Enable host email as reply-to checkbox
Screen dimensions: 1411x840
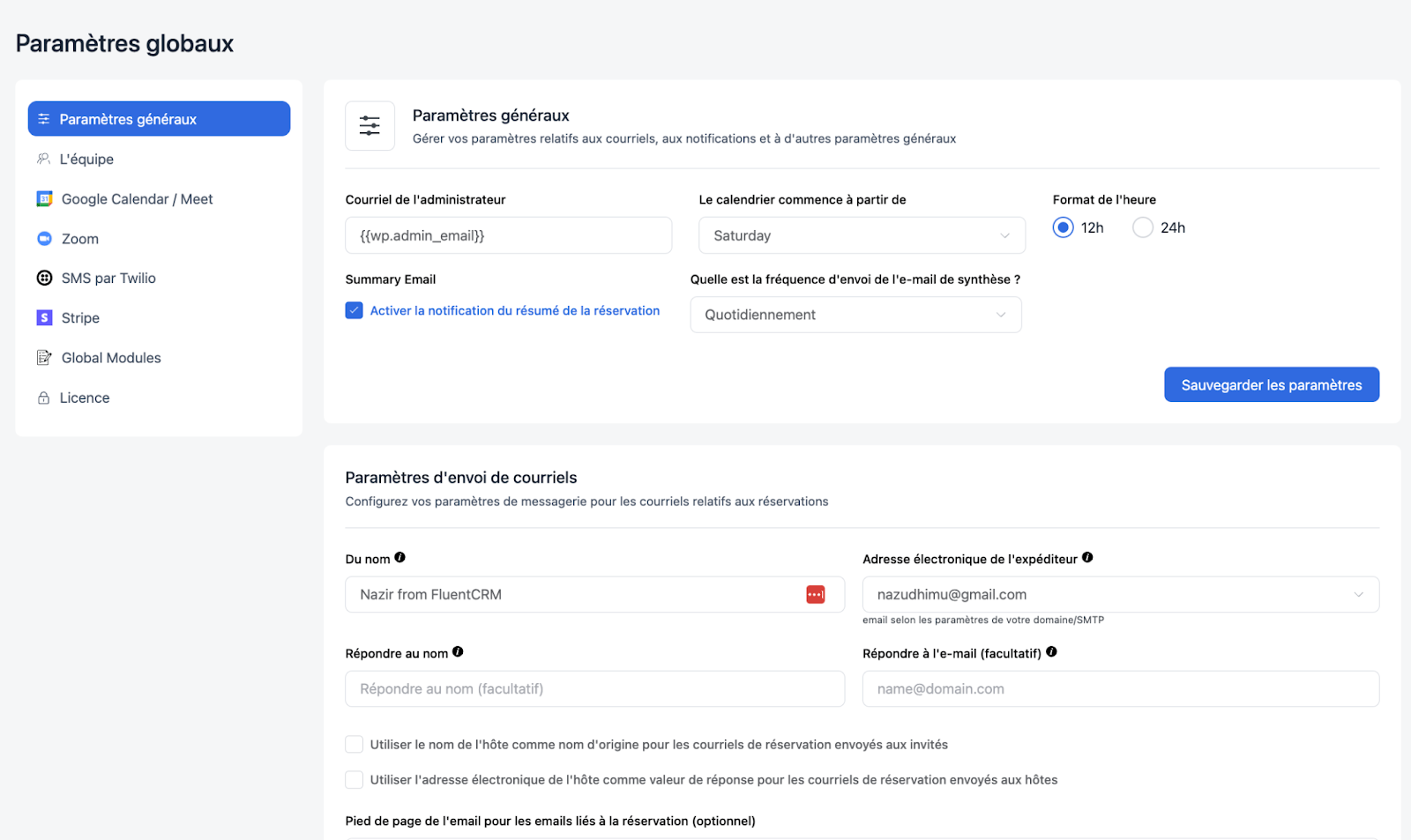(x=355, y=780)
